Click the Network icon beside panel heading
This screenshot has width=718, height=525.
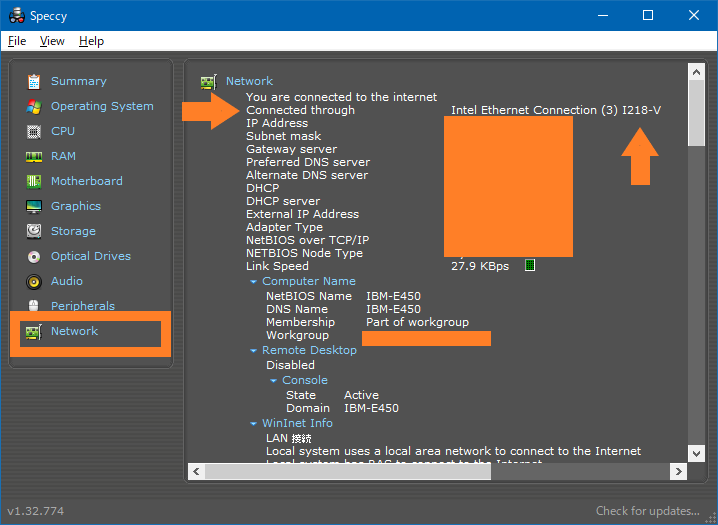click(x=209, y=82)
